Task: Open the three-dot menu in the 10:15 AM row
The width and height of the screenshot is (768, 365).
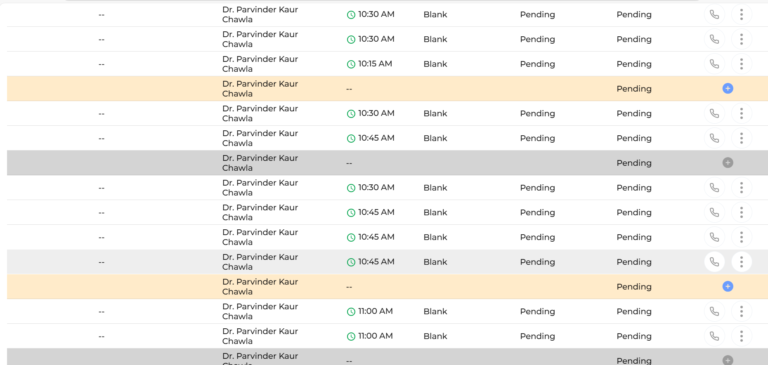Action: pos(742,64)
